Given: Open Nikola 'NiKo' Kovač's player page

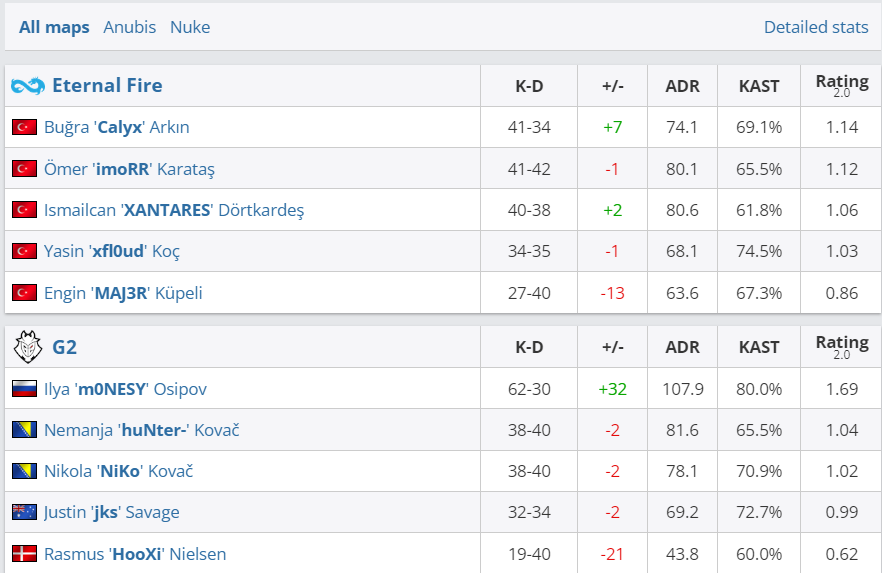Looking at the screenshot, I should tap(118, 472).
